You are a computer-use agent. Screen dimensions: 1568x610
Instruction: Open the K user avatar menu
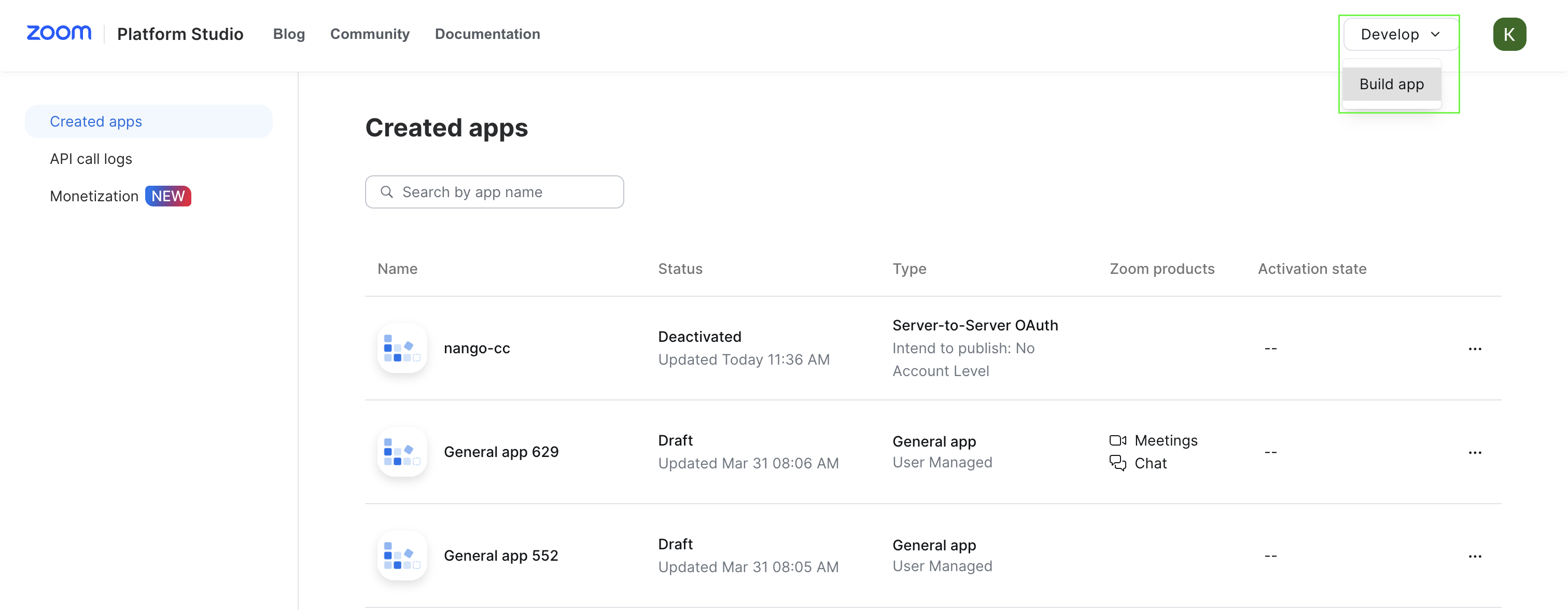(x=1509, y=34)
